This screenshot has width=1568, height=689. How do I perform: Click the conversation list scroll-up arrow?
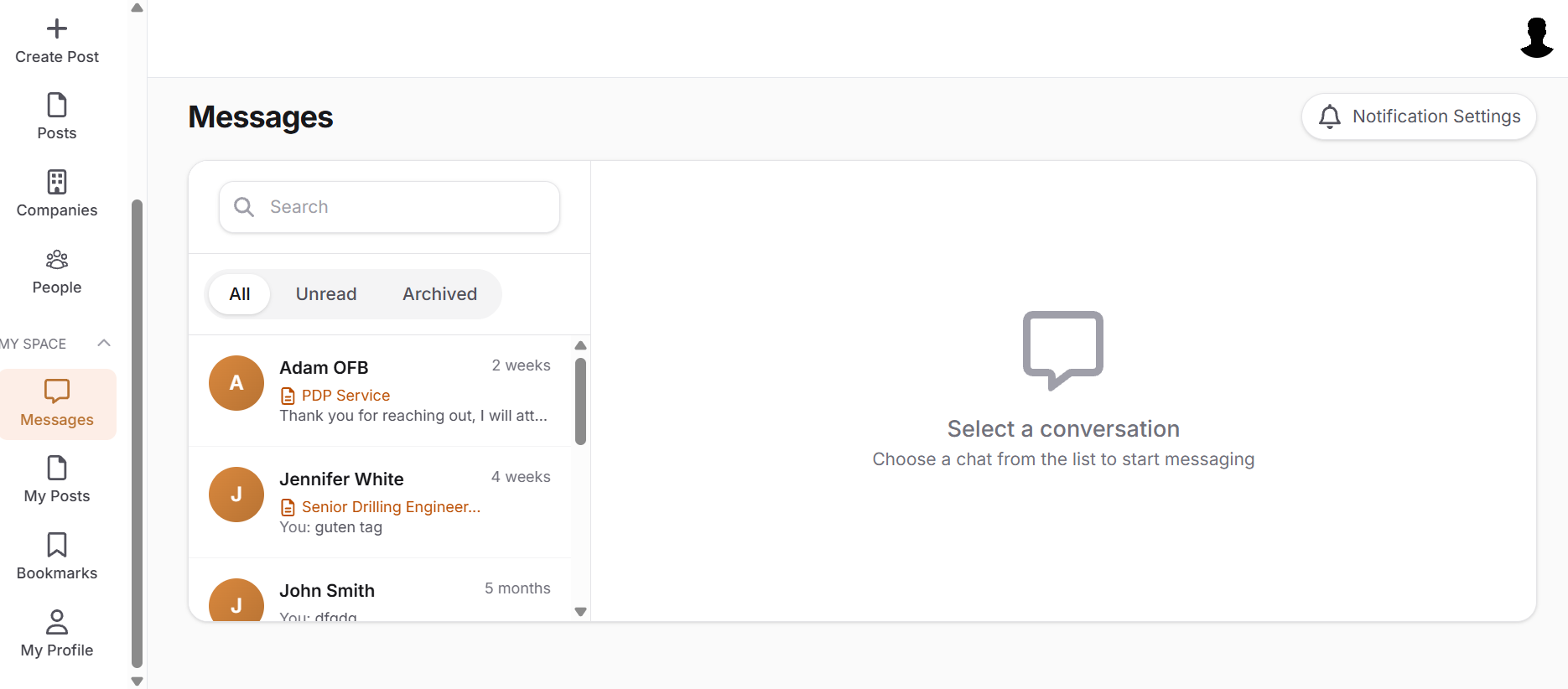coord(580,345)
